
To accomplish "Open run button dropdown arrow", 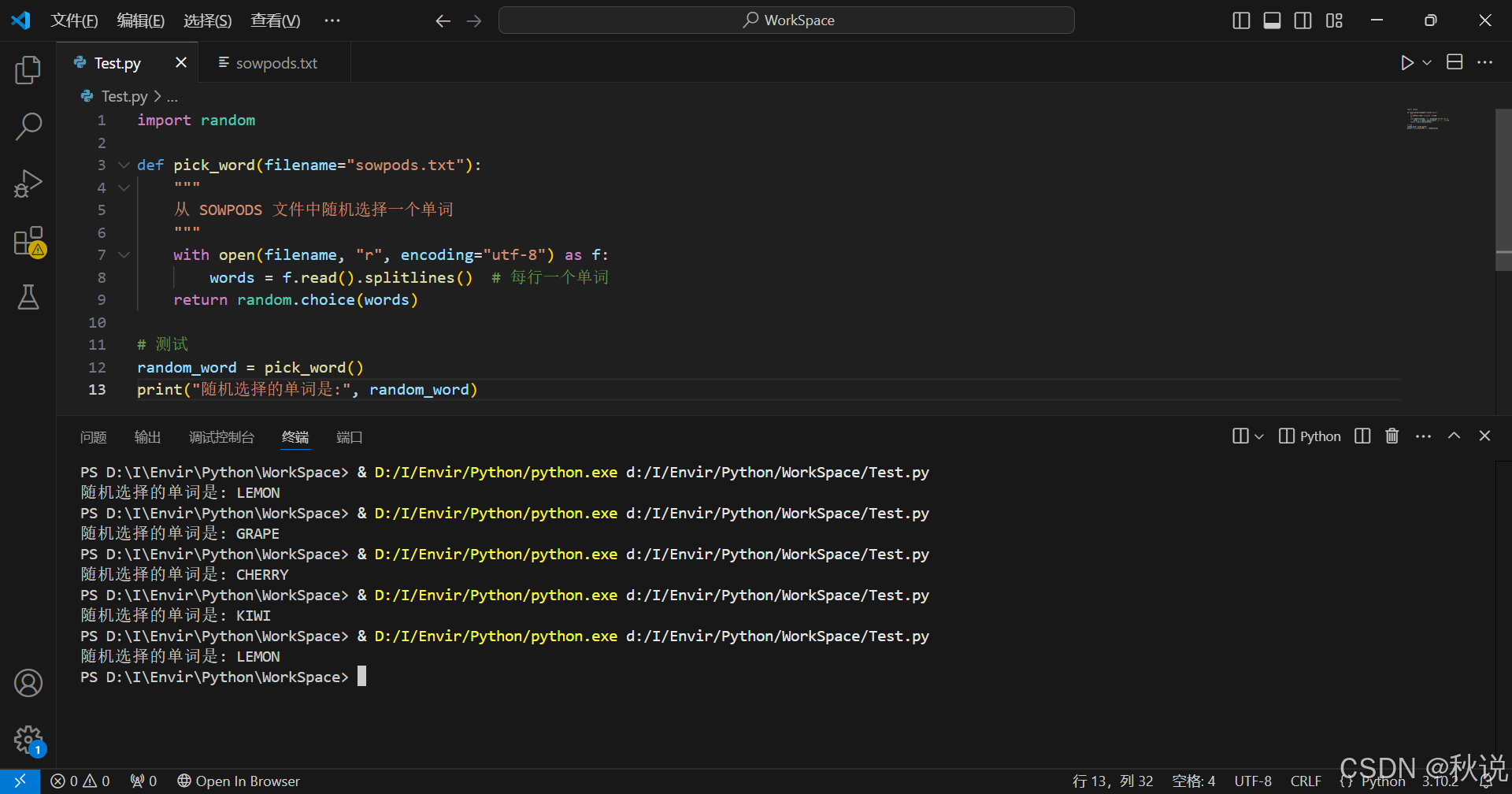I will 1427,62.
